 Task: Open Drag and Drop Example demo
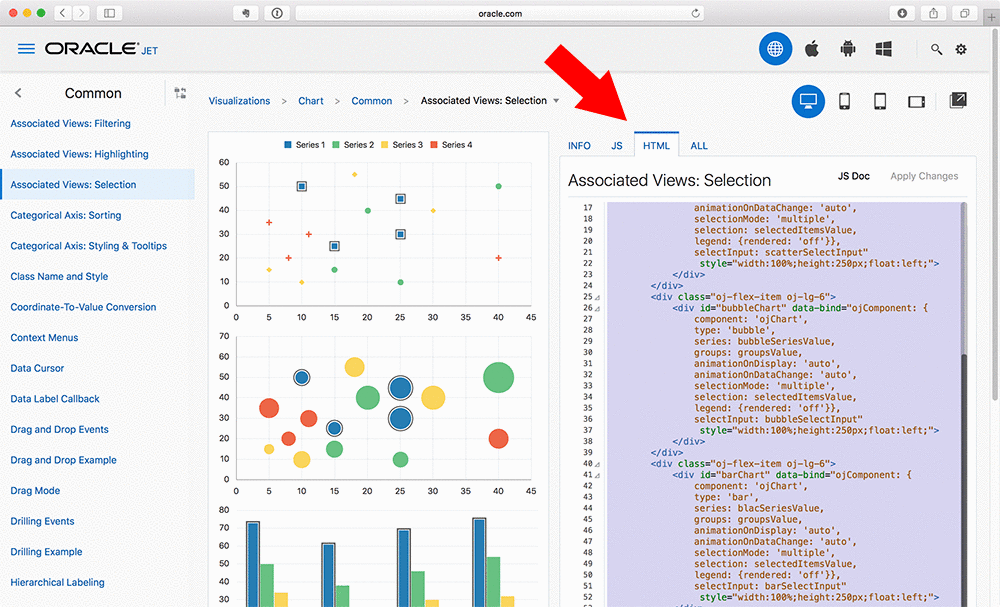coord(63,460)
